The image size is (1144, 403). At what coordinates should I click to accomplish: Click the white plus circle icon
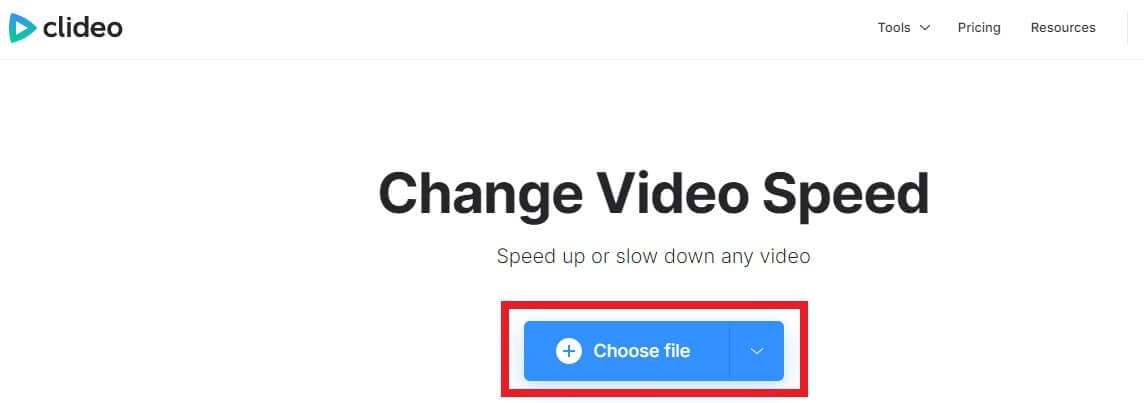[569, 351]
